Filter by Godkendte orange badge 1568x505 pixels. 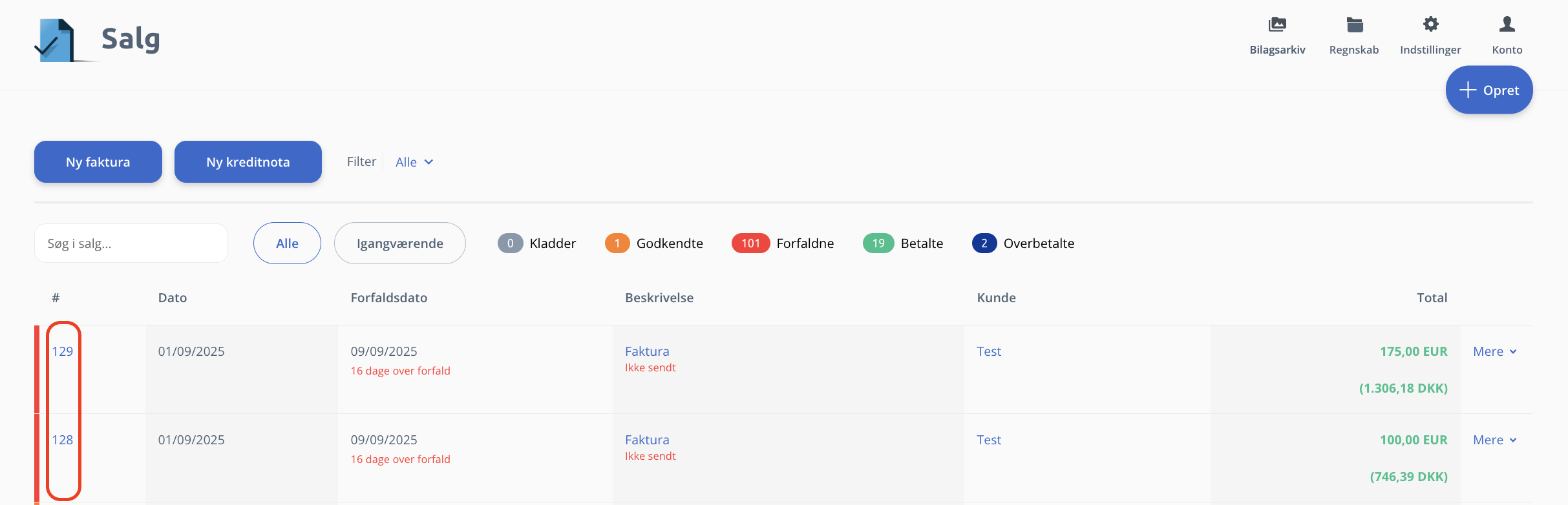[617, 243]
